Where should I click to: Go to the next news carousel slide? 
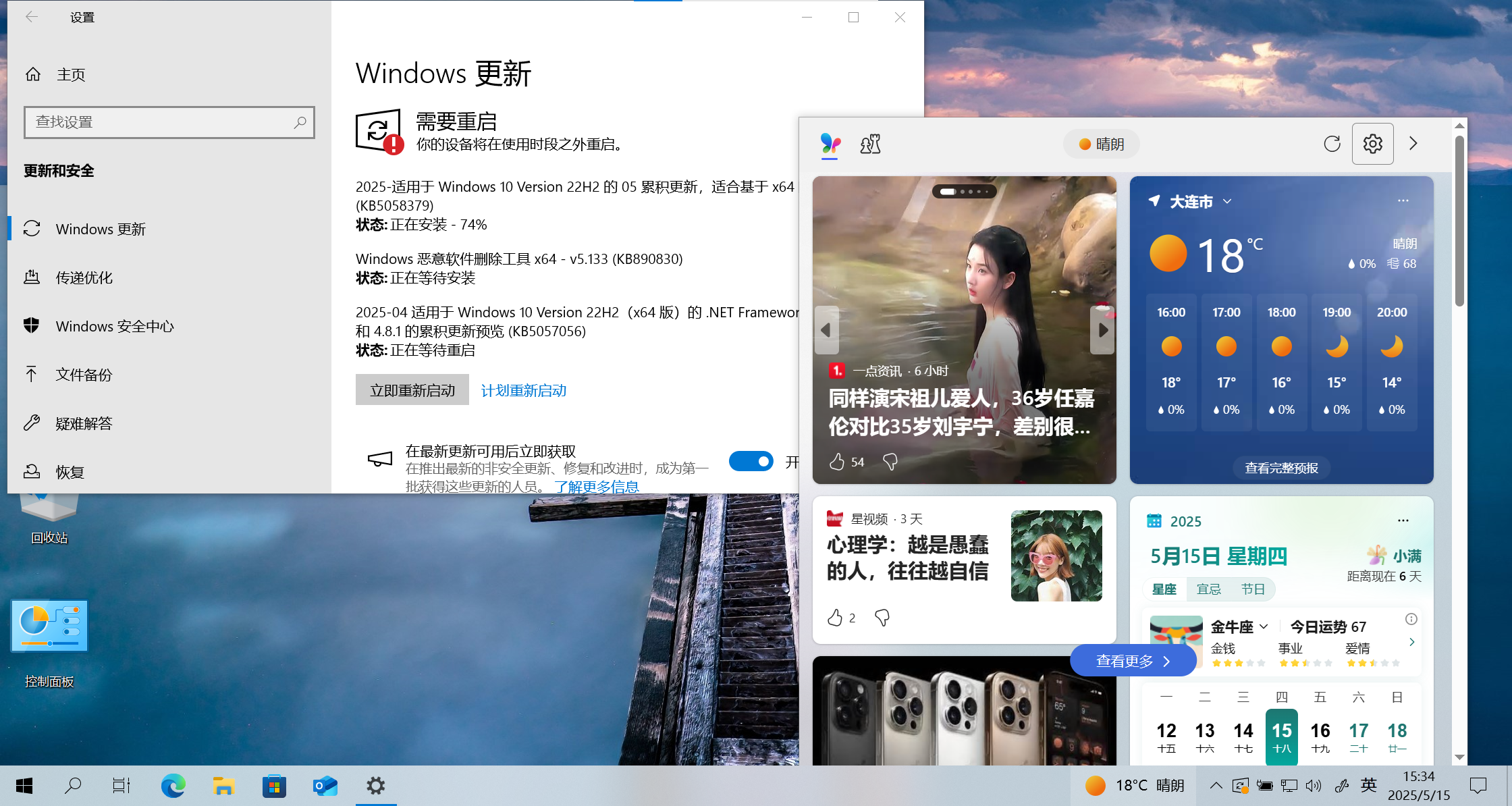[x=1102, y=330]
